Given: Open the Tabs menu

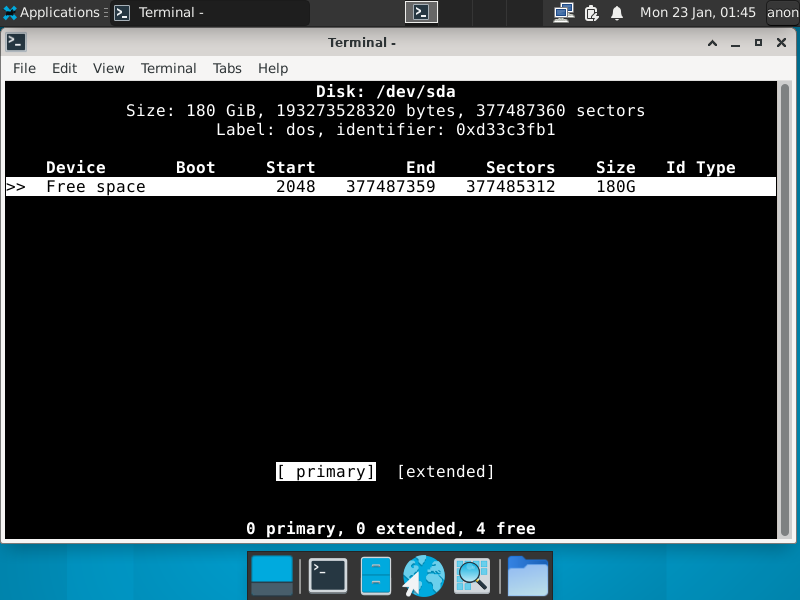Looking at the screenshot, I should (227, 68).
